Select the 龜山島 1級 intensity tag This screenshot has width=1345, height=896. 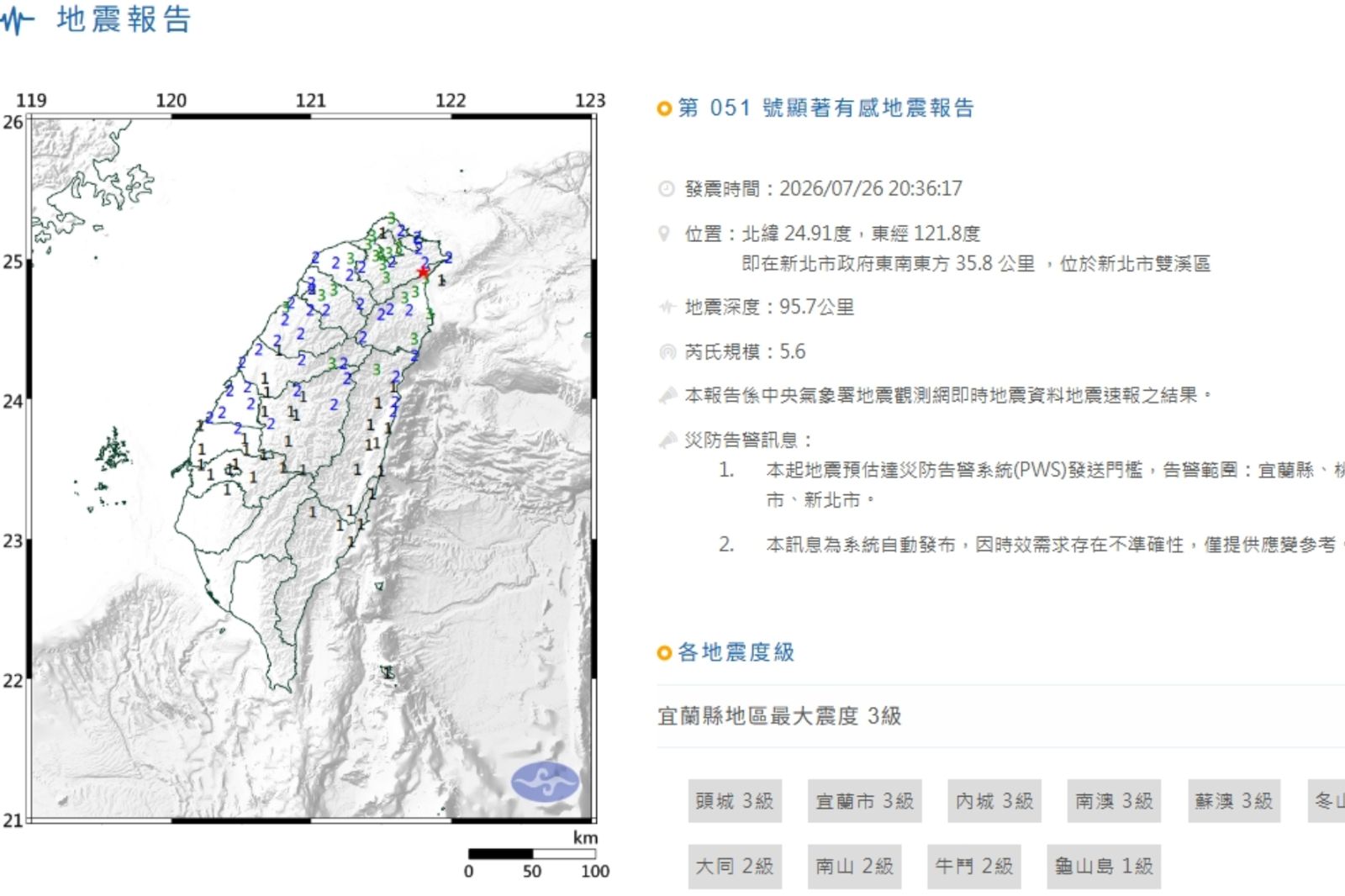point(1104,867)
